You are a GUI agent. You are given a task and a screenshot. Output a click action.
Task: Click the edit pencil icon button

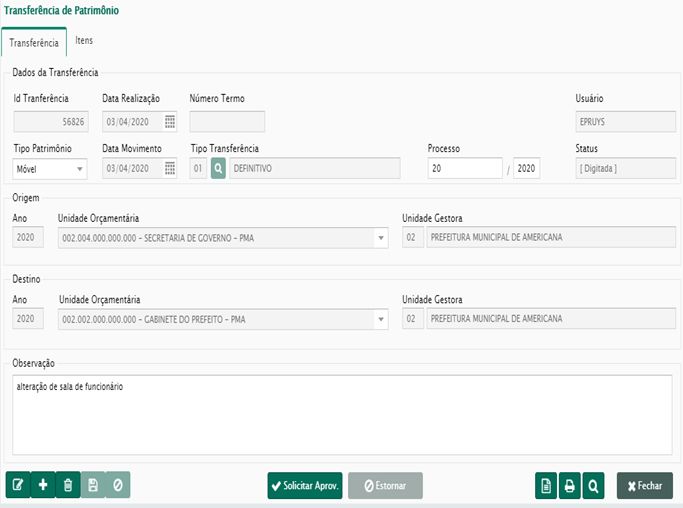18,485
